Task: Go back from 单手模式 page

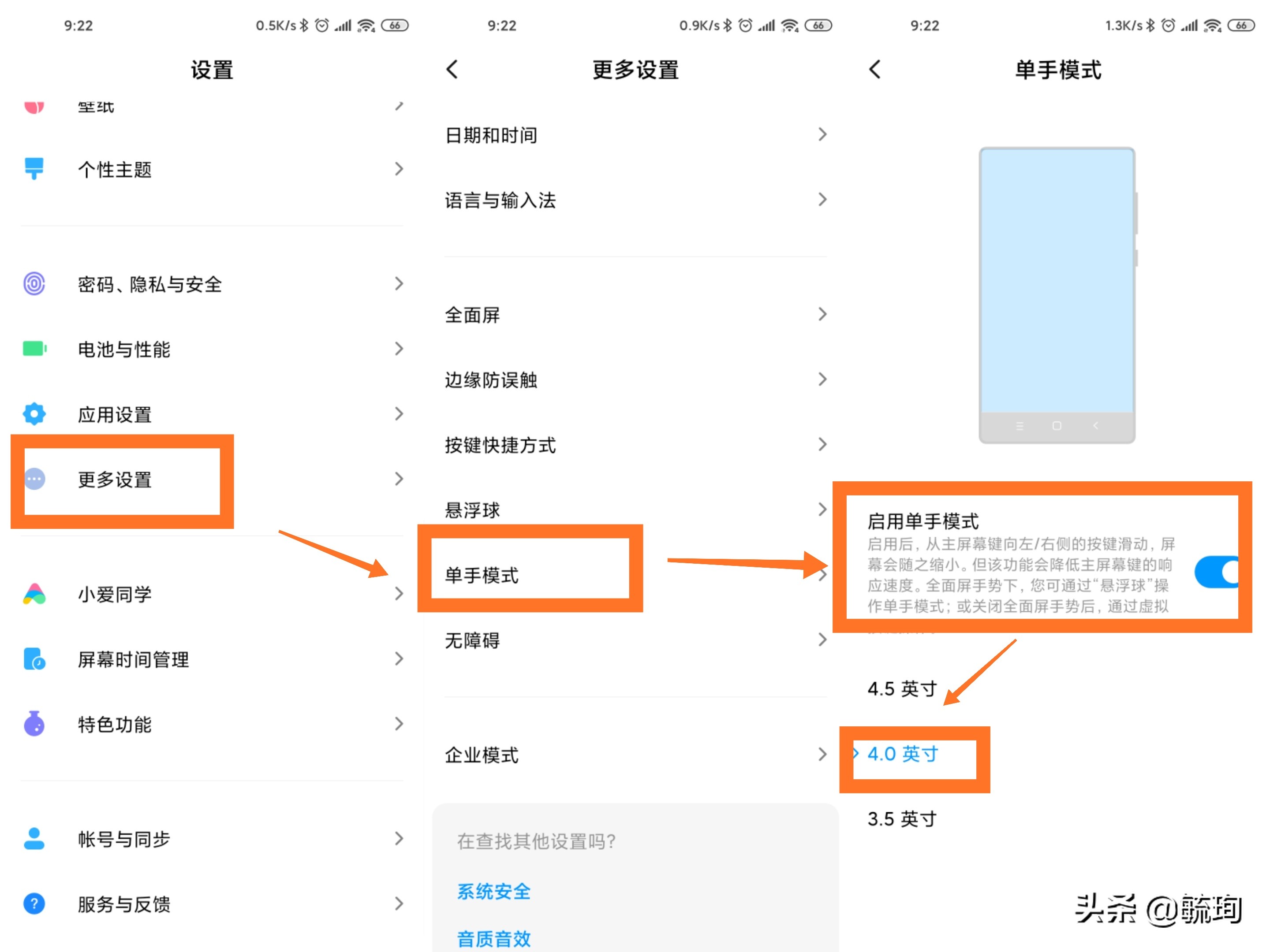Action: 875,69
